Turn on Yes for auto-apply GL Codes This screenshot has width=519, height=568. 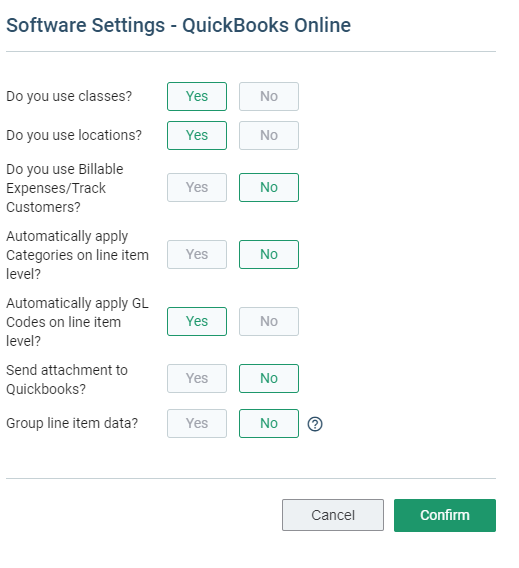[197, 321]
